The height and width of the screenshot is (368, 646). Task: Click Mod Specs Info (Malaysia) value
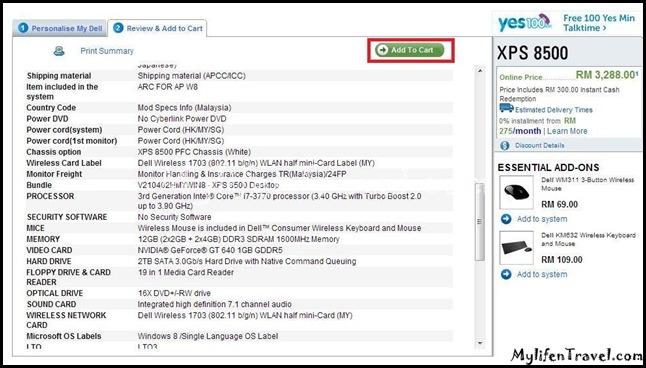(x=184, y=108)
